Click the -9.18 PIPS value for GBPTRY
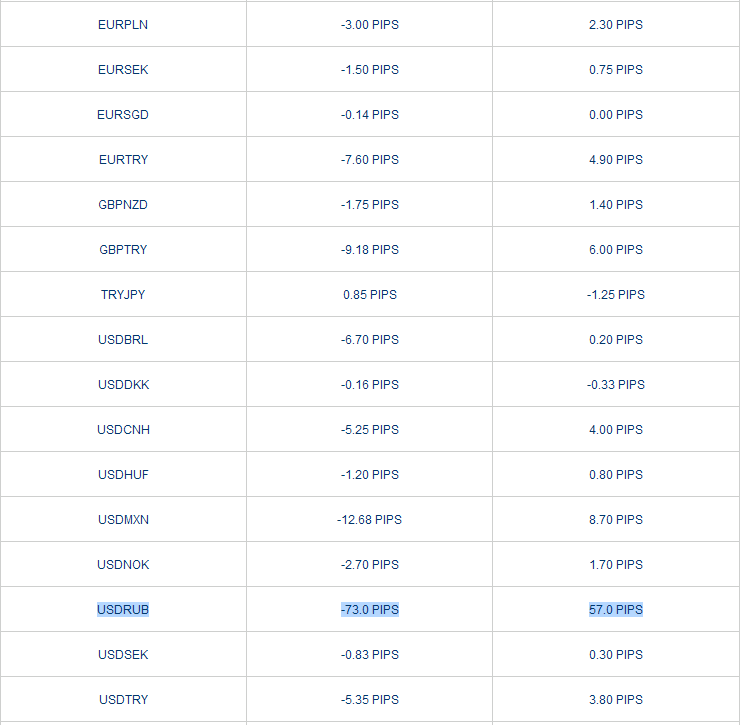This screenshot has height=725, width=747. click(369, 249)
